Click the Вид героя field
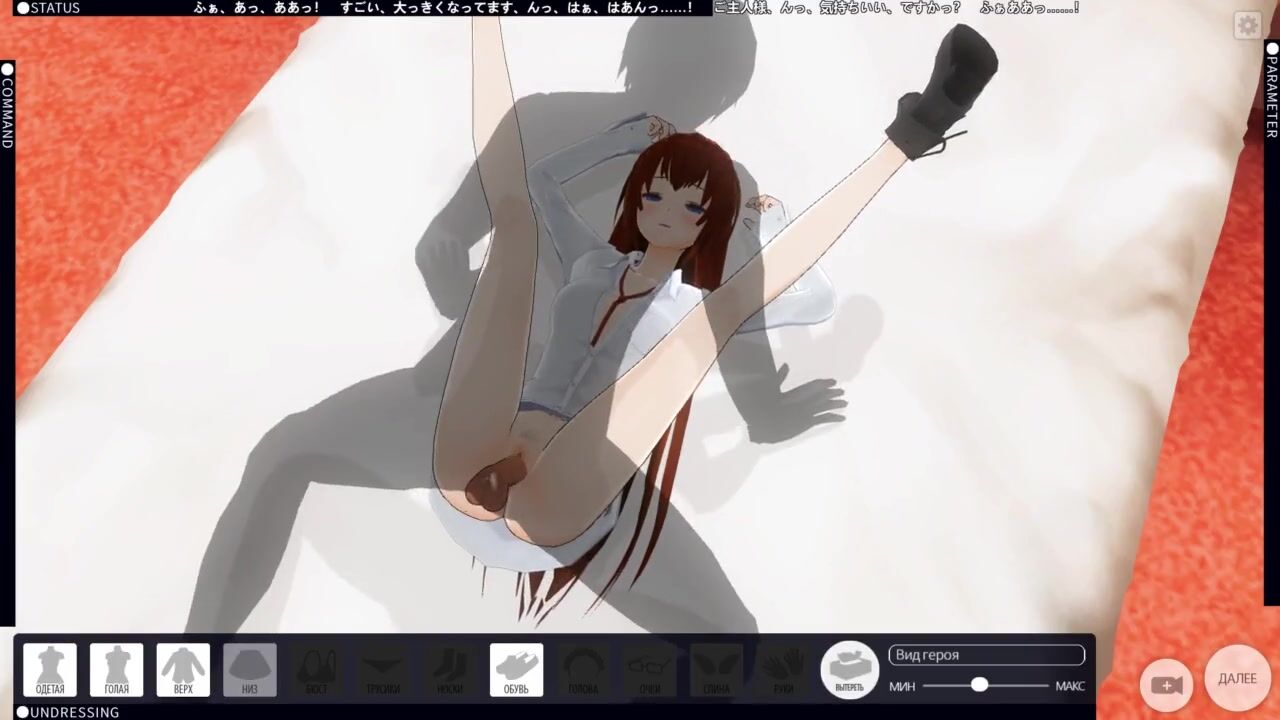 click(986, 655)
